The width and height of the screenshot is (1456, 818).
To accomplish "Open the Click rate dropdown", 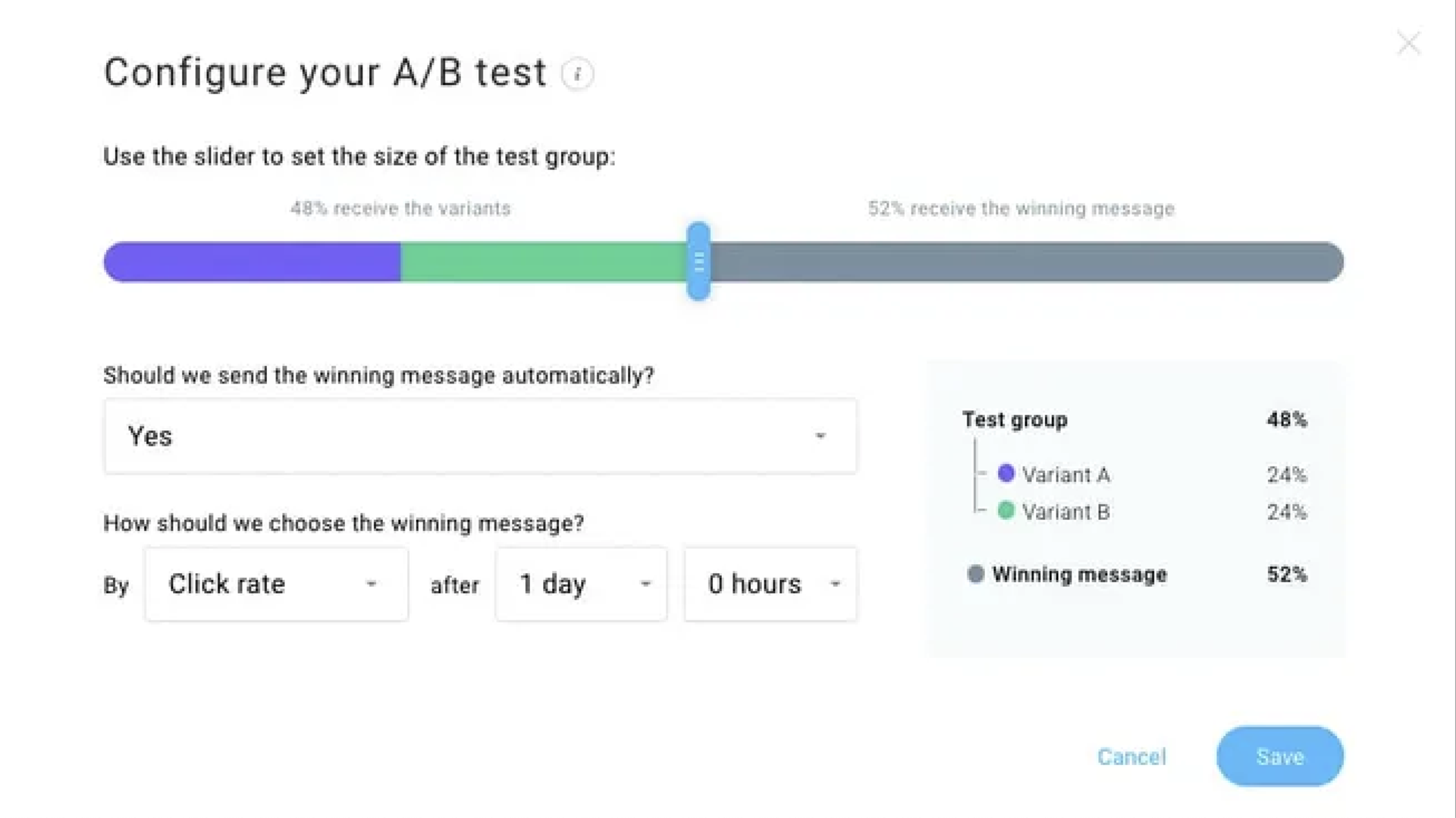I will (x=276, y=585).
